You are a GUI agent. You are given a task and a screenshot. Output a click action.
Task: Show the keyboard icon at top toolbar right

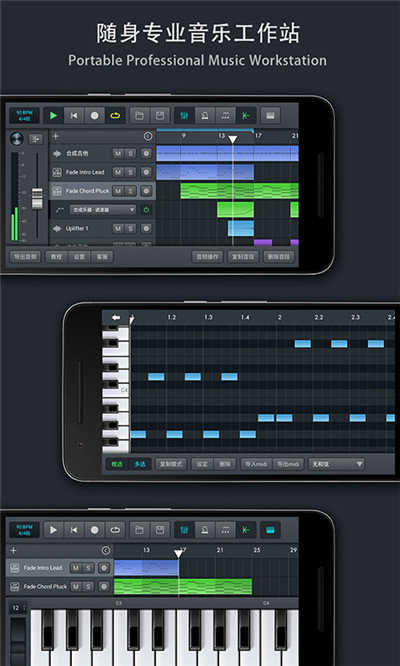(x=270, y=116)
